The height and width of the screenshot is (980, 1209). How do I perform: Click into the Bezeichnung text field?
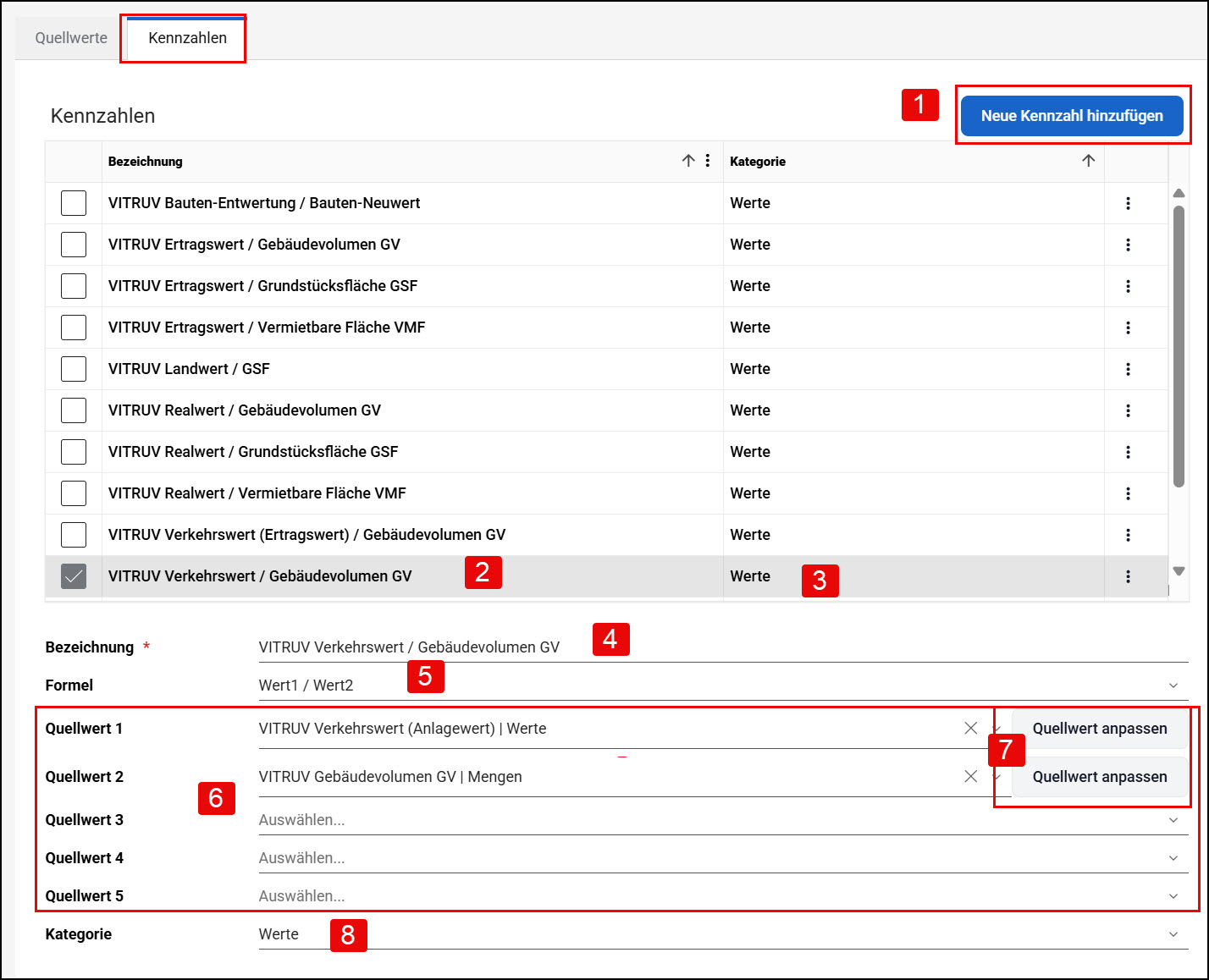723,647
